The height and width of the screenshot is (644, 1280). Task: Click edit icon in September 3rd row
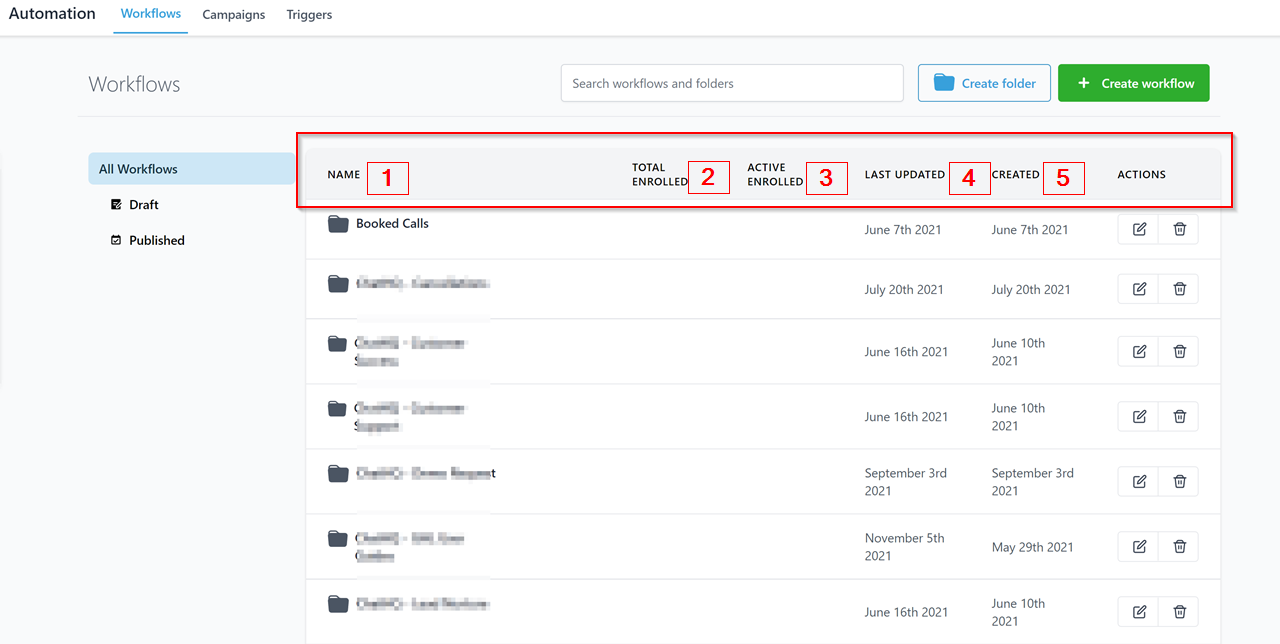coord(1138,481)
